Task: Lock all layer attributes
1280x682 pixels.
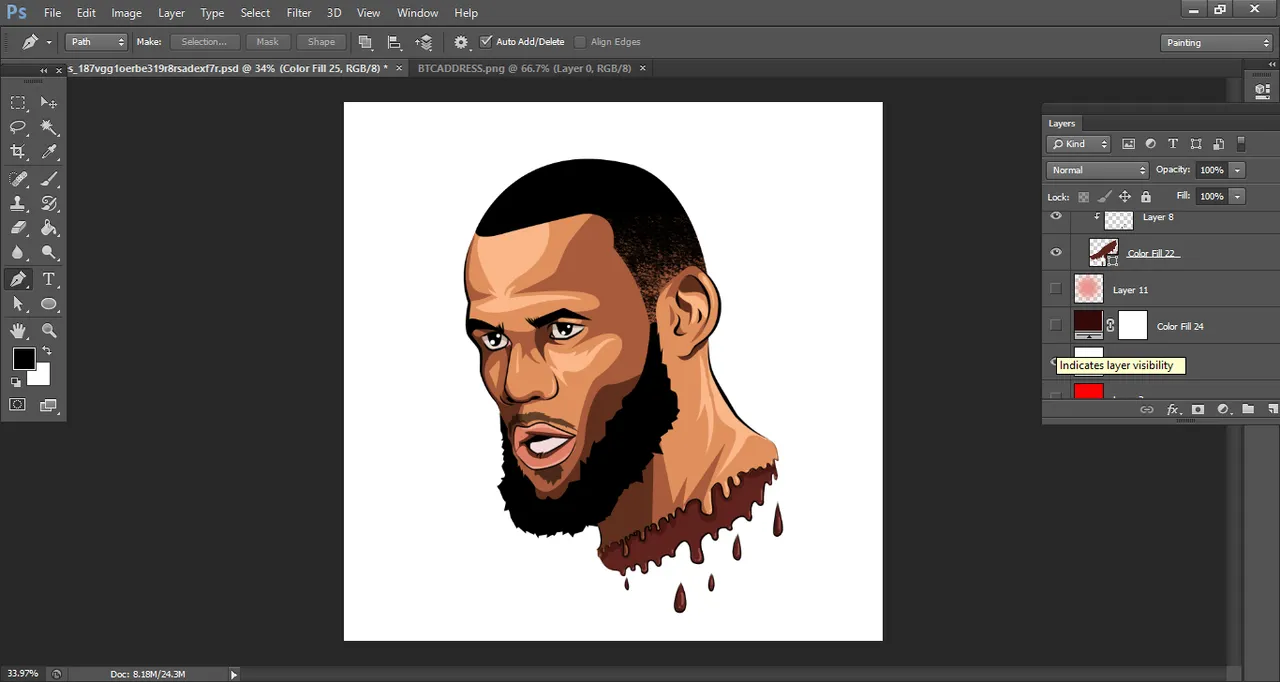Action: click(1146, 197)
